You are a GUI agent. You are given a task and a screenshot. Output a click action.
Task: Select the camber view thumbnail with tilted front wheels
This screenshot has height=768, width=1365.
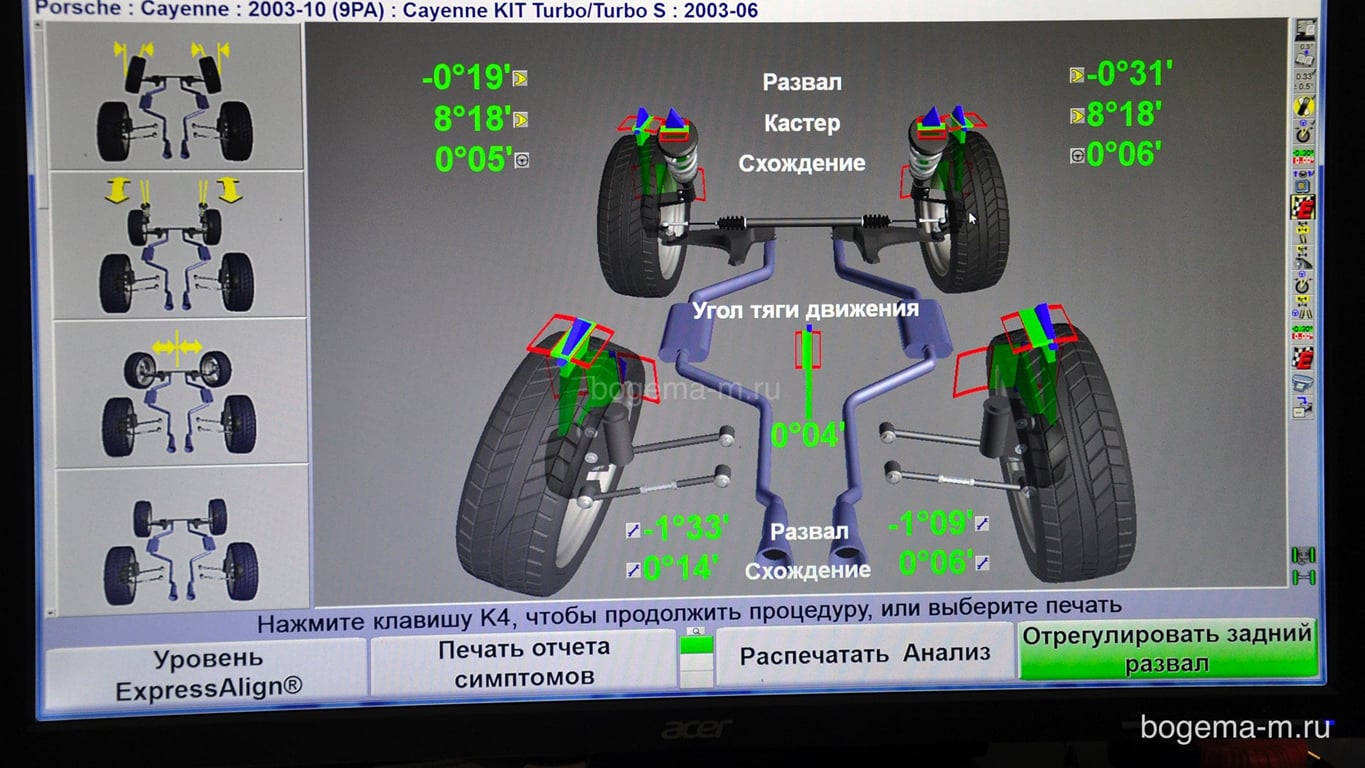(x=177, y=97)
